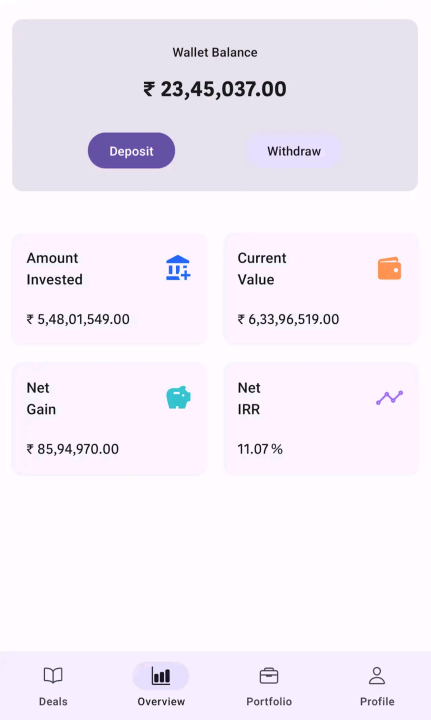431x720 pixels.
Task: Click the orange wallet icon on Current Value
Action: (389, 268)
